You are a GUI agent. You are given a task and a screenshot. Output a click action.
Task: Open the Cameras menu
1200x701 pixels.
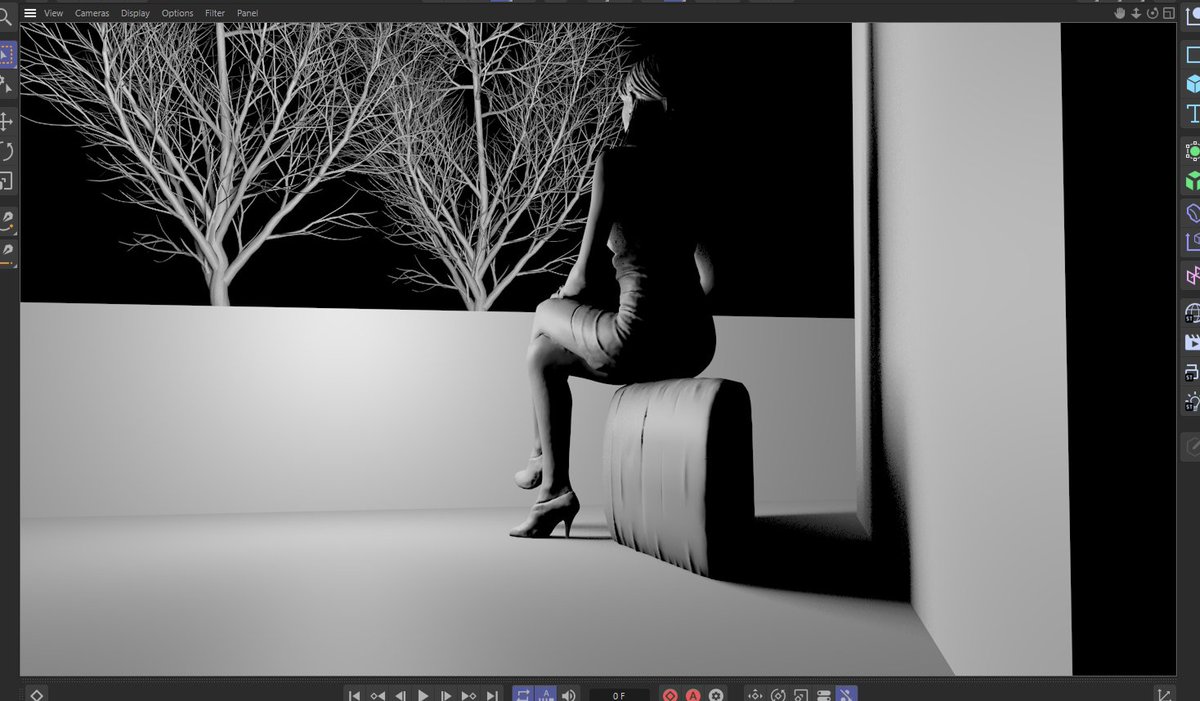pyautogui.click(x=91, y=13)
